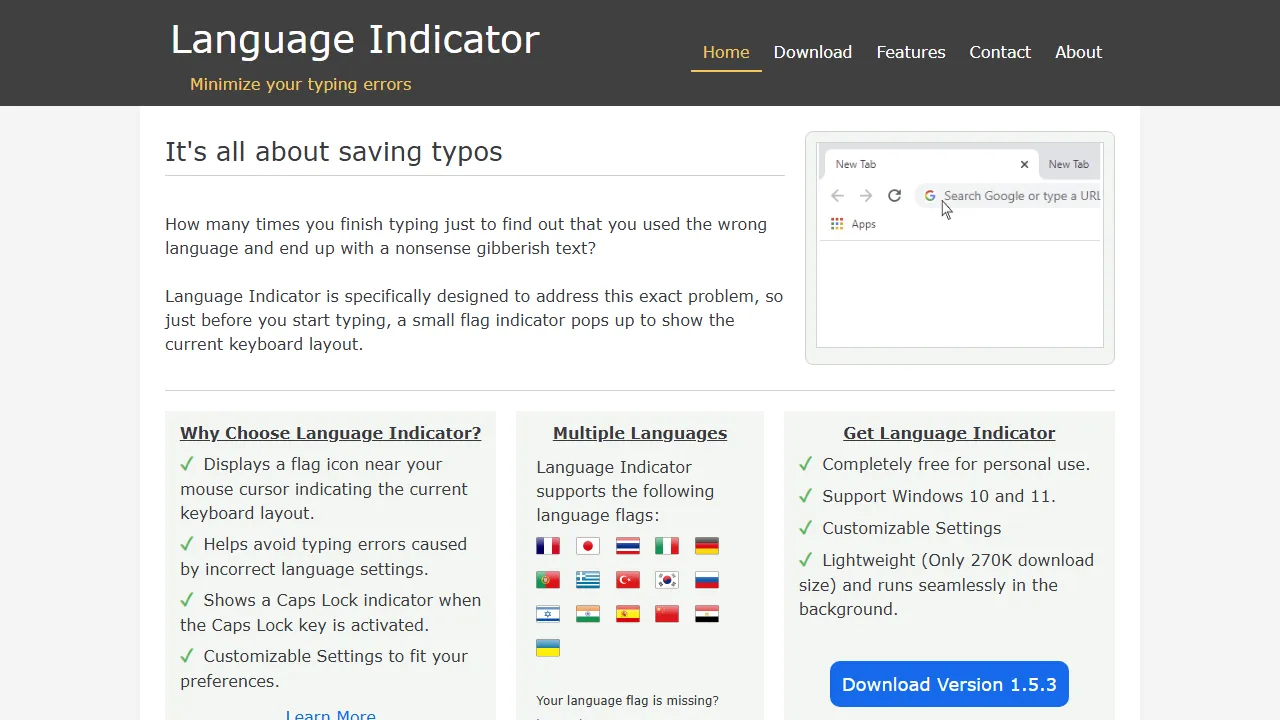Click the reload icon in the browser preview
The image size is (1280, 720).
pos(894,195)
